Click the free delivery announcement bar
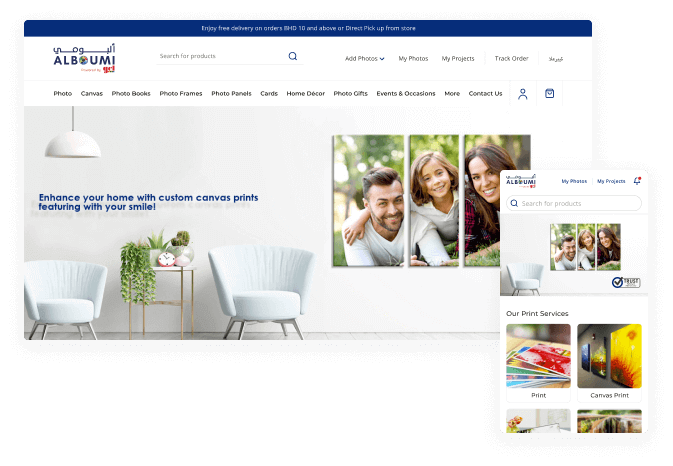The width and height of the screenshot is (673, 466). coord(308,28)
